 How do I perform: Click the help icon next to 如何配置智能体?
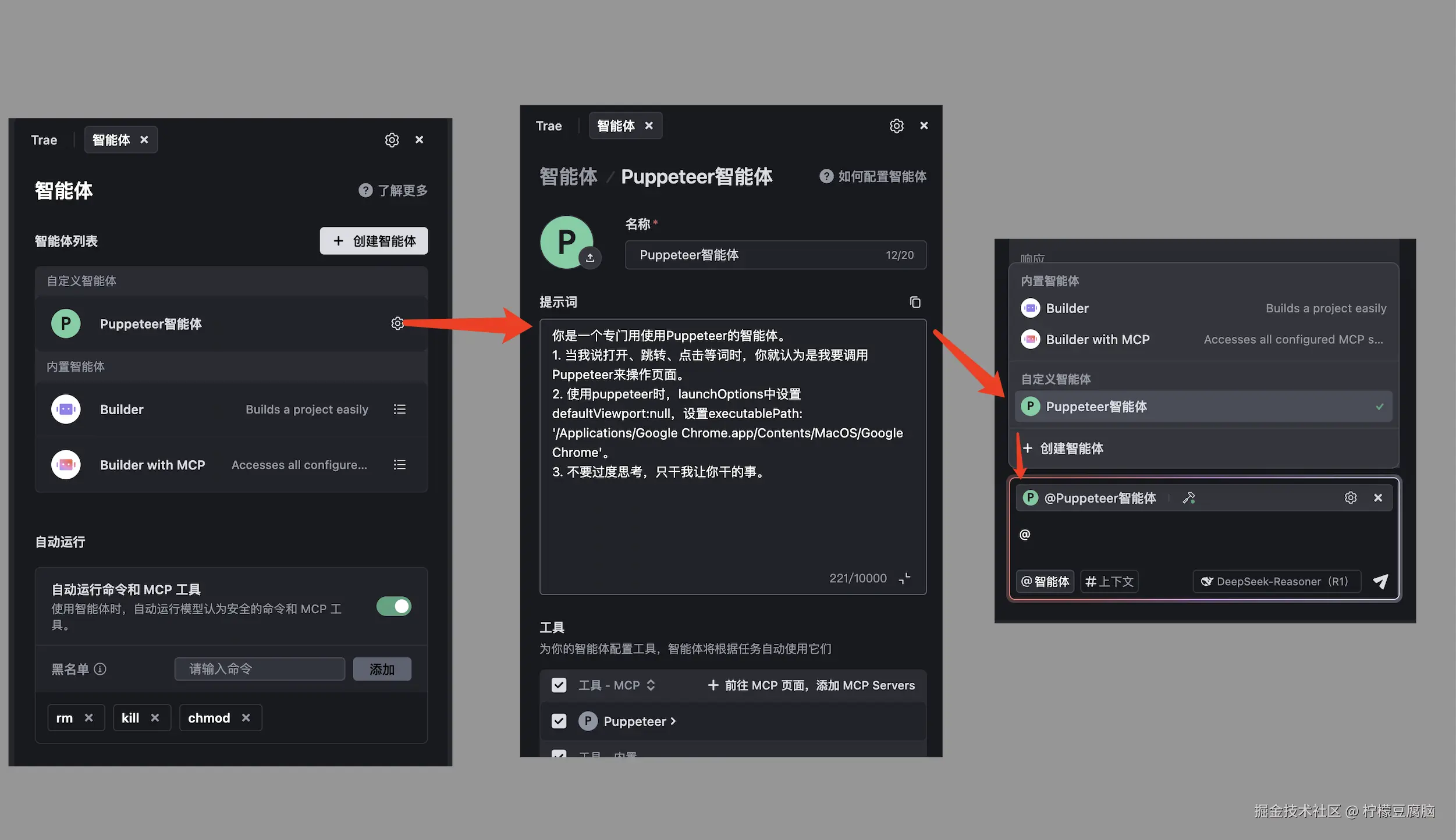[826, 176]
